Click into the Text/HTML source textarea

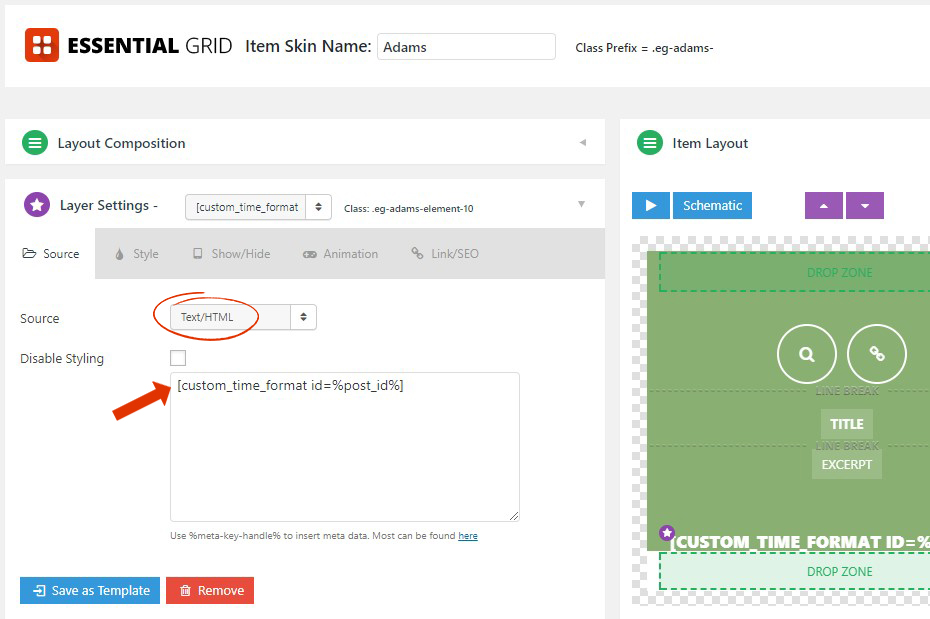click(x=345, y=447)
